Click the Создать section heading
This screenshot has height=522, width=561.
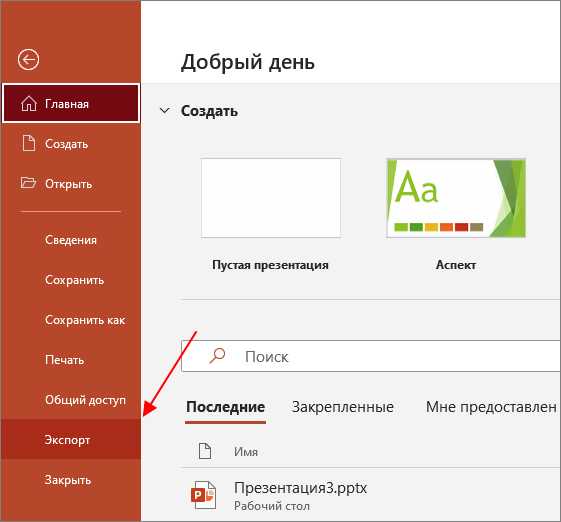209,111
